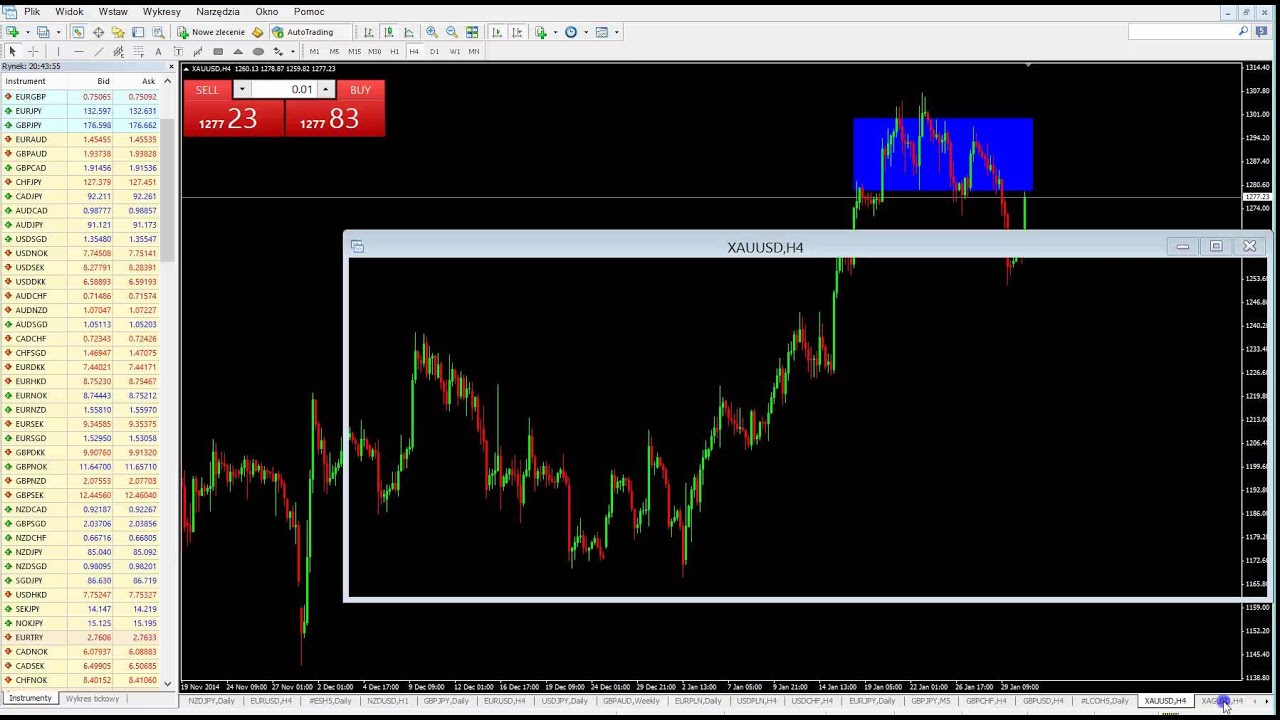
Task: Select the horizontal line drawing tool
Action: 78,51
